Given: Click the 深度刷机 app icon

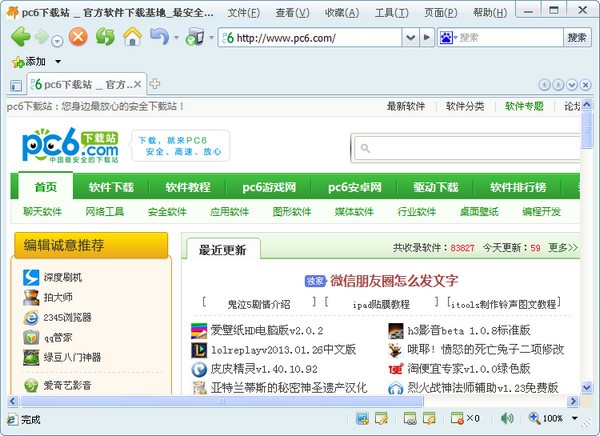Looking at the screenshot, I should [31, 277].
